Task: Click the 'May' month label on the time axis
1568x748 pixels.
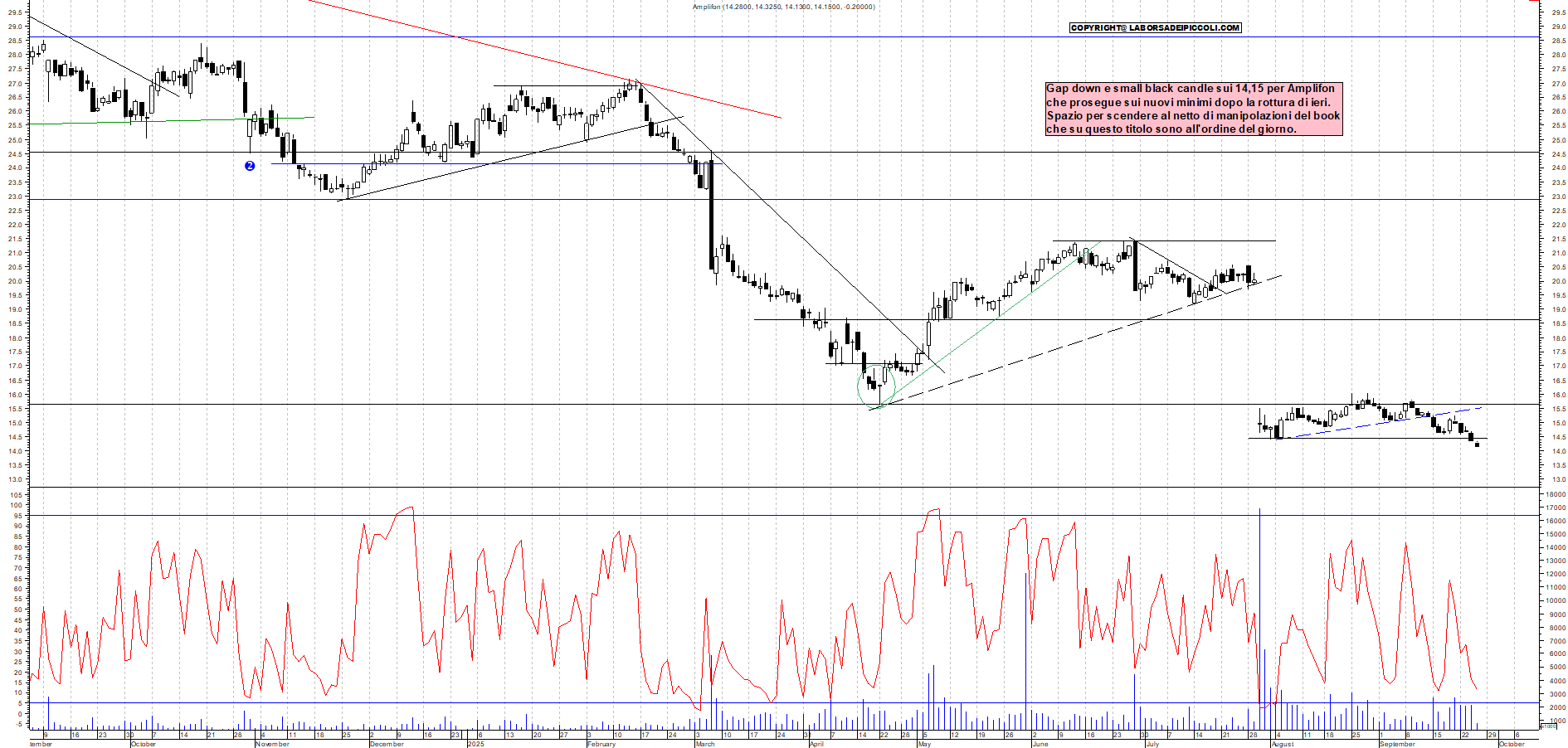Action: (924, 744)
